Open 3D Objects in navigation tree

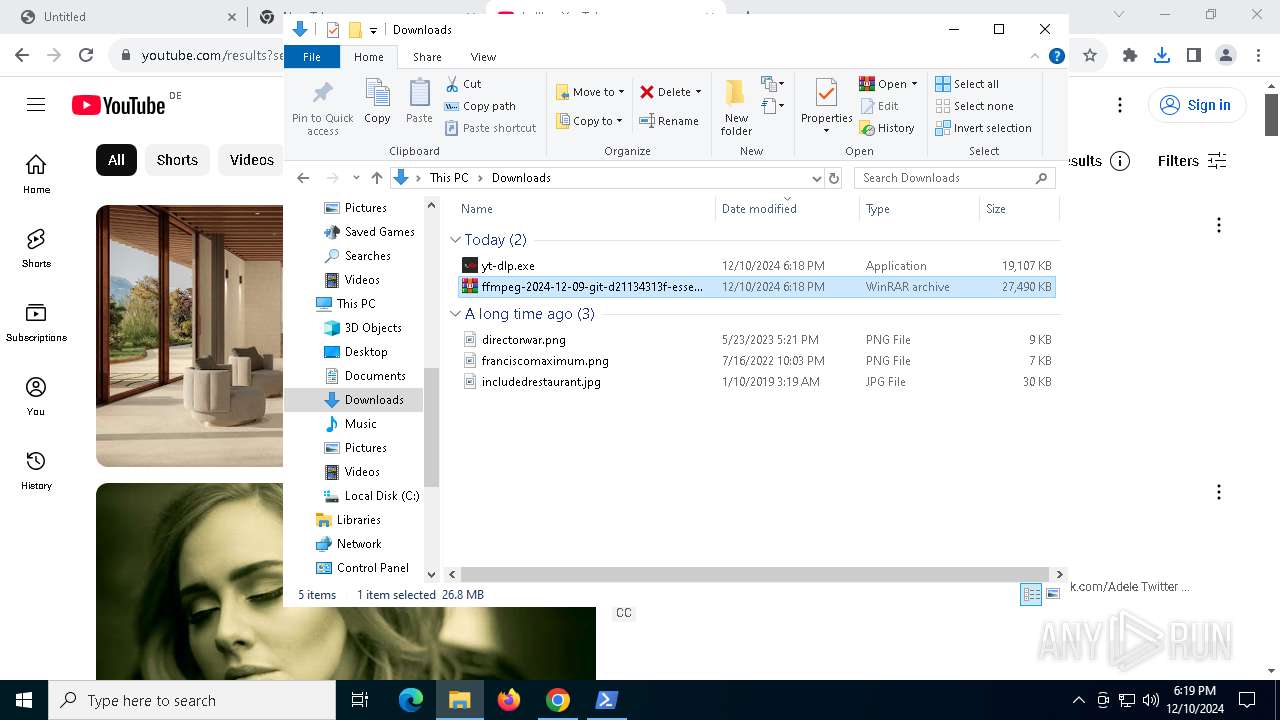[362, 328]
